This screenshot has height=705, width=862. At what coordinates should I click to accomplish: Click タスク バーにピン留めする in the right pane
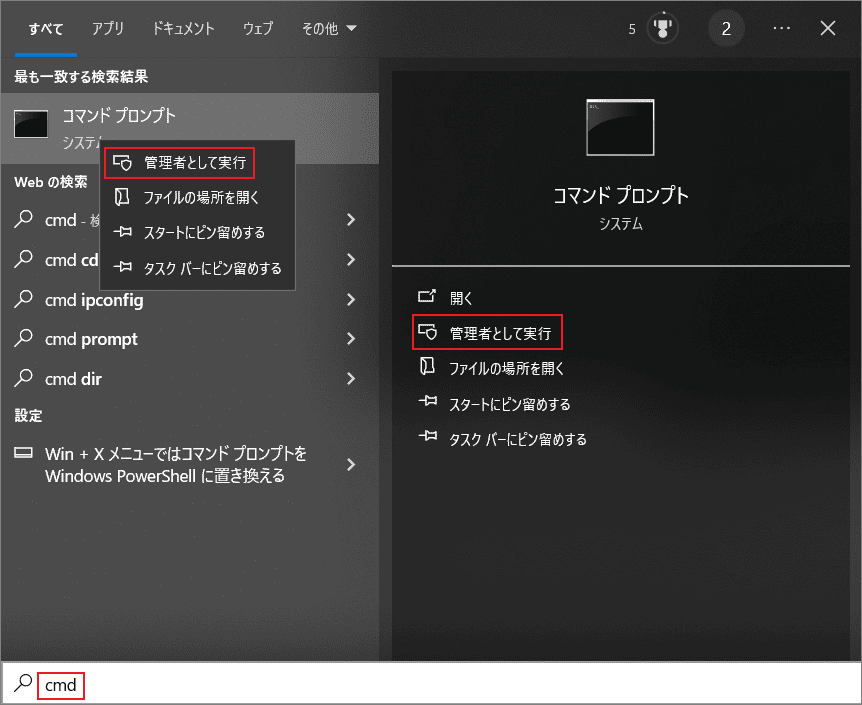518,439
